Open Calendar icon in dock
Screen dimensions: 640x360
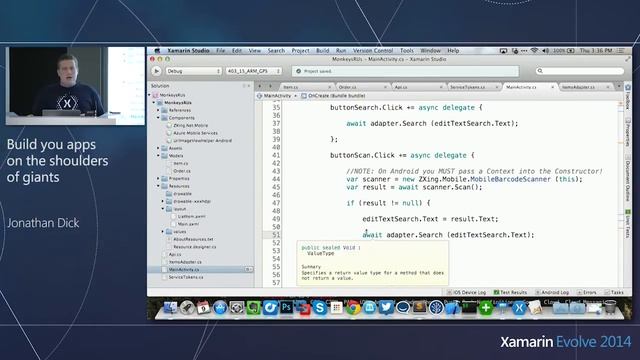click(203, 308)
